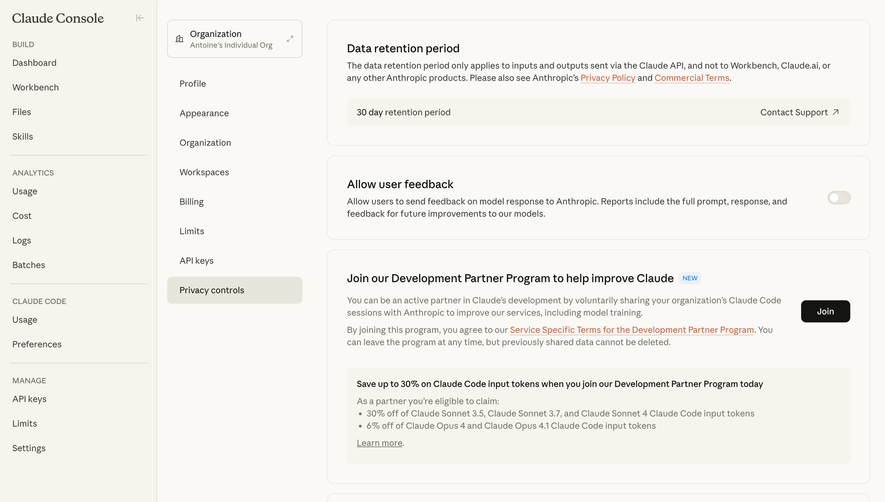Go to Files page
Screen dimensions: 885x502
(x=21, y=112)
